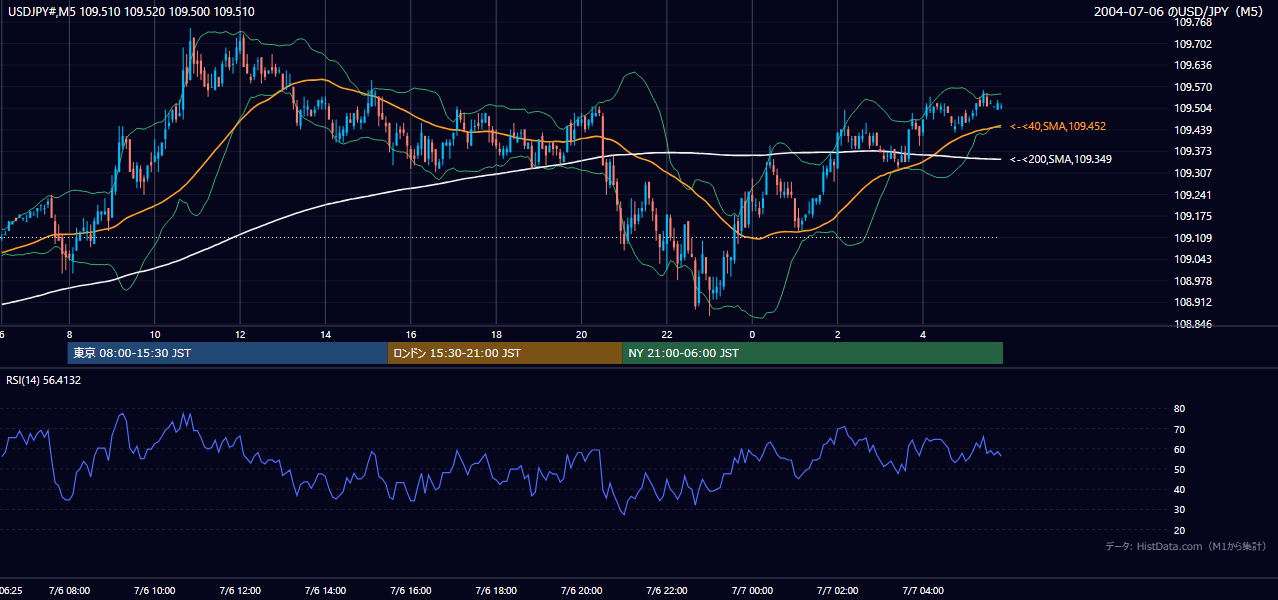Click the 7/7 02:00 time axis label
The image size is (1278, 600).
(x=838, y=591)
